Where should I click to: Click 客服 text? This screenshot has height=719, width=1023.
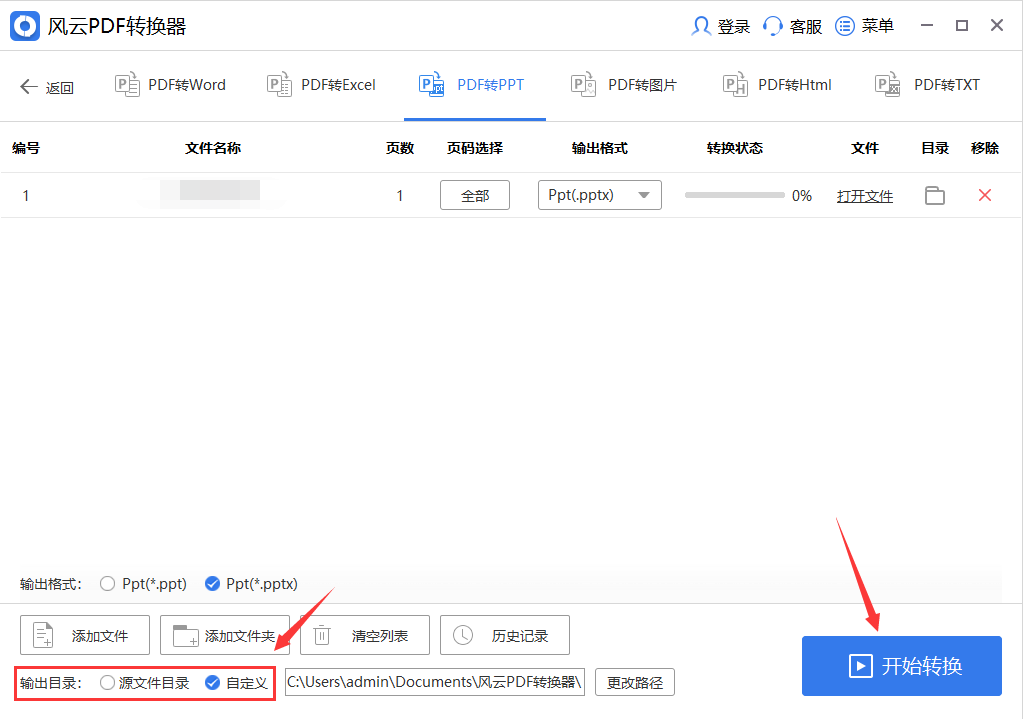[806, 27]
